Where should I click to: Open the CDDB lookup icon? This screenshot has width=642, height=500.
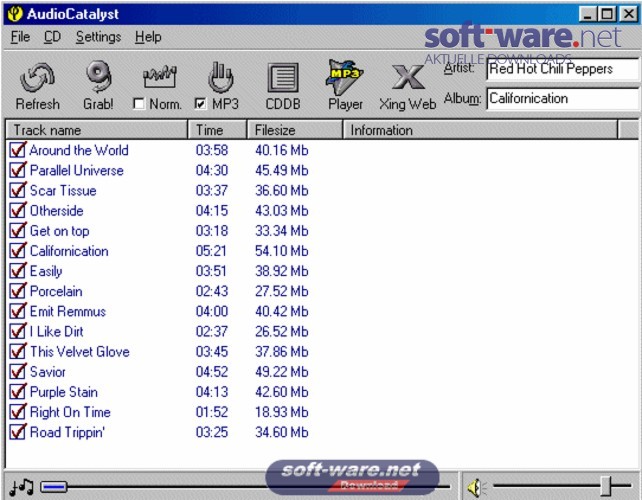click(283, 78)
